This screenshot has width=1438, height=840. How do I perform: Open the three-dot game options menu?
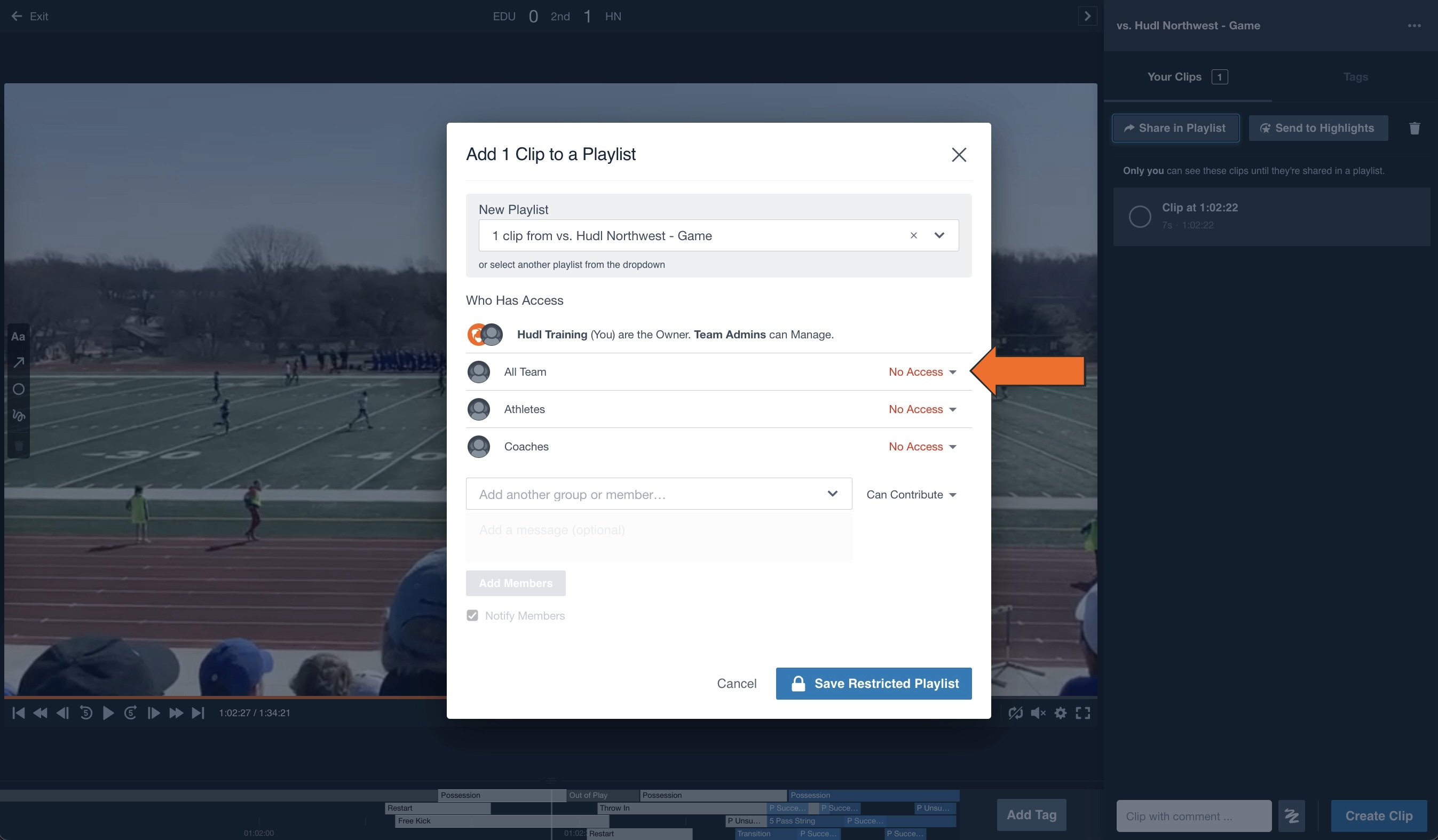[1415, 25]
